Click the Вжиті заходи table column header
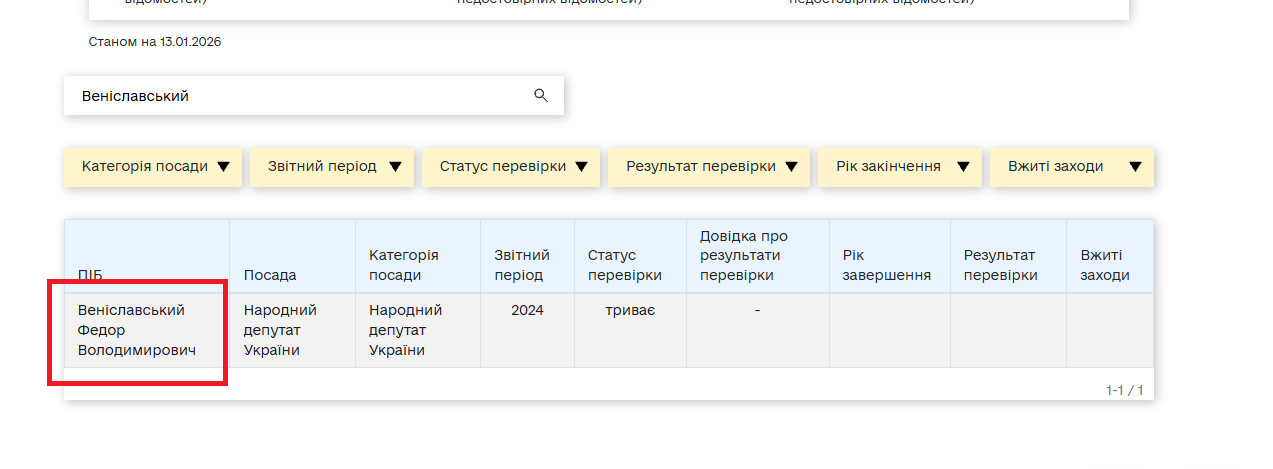Image resolution: width=1273 pixels, height=469 pixels. coord(1105,265)
